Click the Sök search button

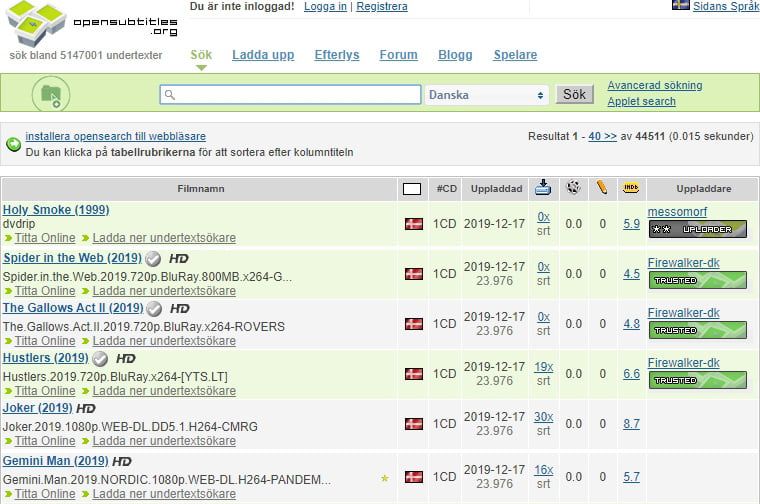click(x=574, y=94)
